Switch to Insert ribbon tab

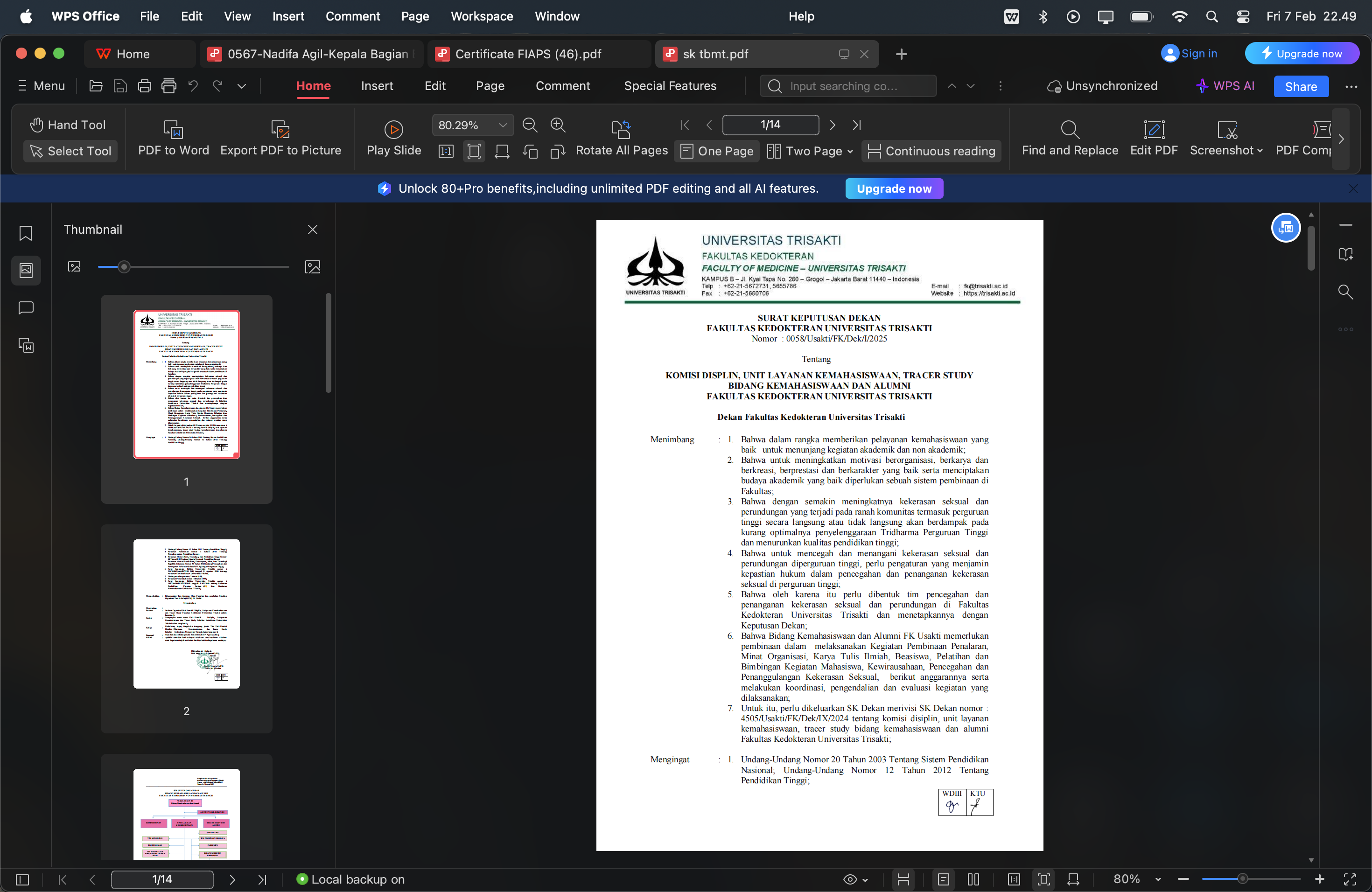tap(377, 86)
